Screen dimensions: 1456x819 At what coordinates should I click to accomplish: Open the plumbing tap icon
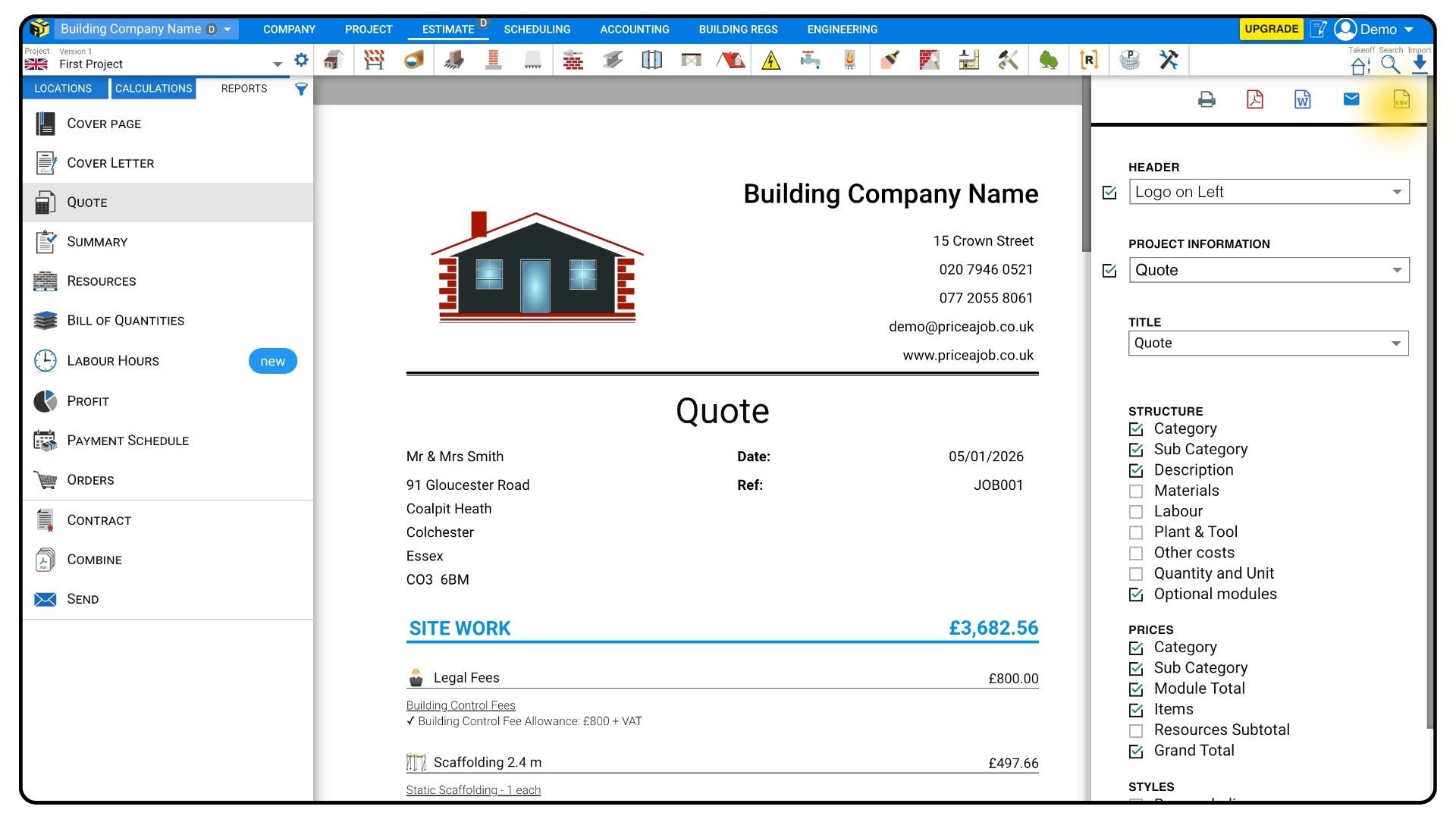coord(810,61)
